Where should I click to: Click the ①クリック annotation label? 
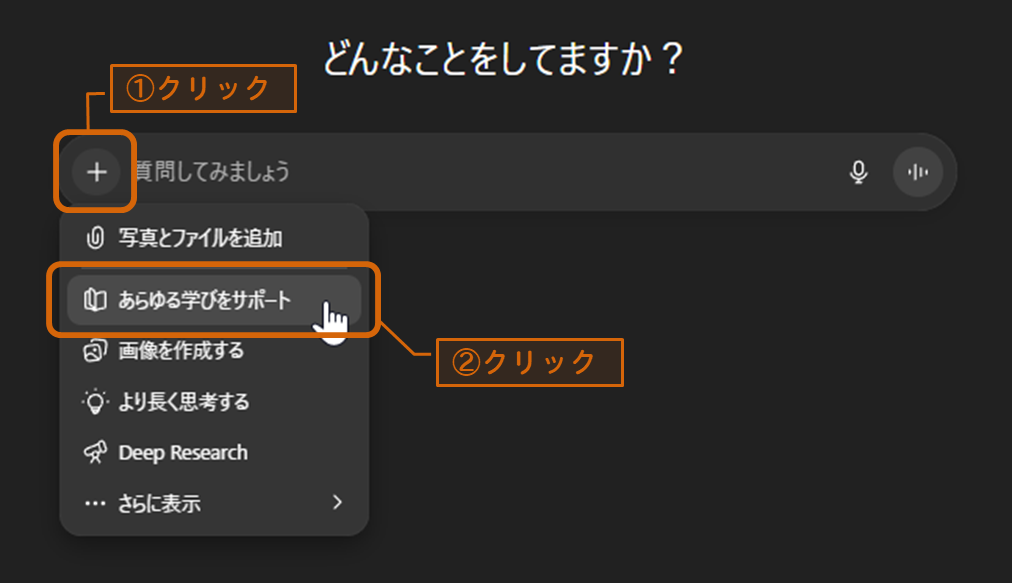[202, 88]
